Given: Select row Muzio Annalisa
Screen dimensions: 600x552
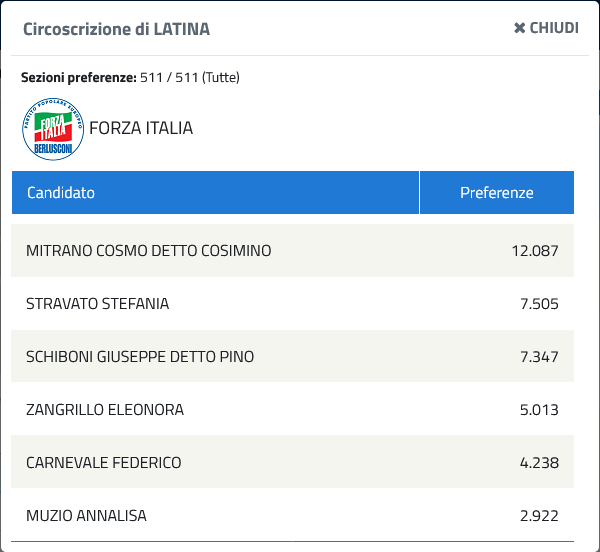Looking at the screenshot, I should click(292, 515).
